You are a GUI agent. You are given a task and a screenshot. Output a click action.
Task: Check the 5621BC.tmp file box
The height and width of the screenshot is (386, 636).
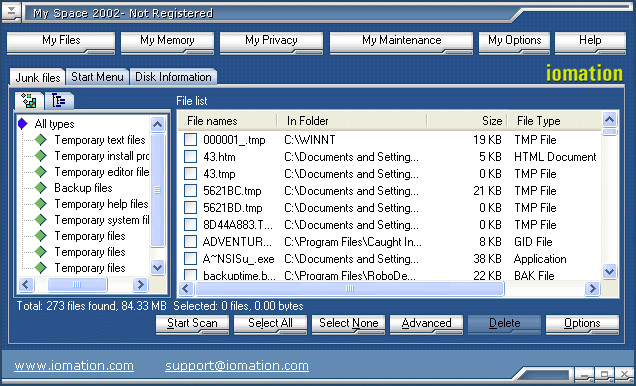190,191
